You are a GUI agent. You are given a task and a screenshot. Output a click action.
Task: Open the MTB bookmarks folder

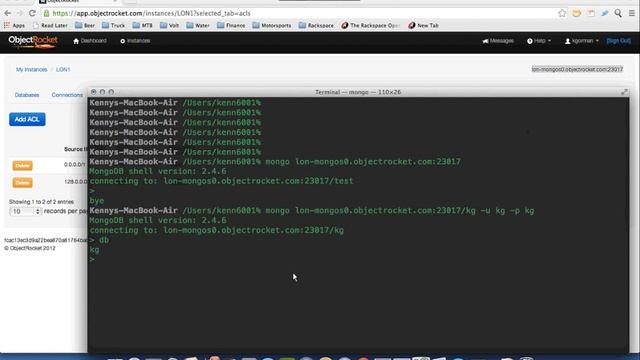point(142,25)
